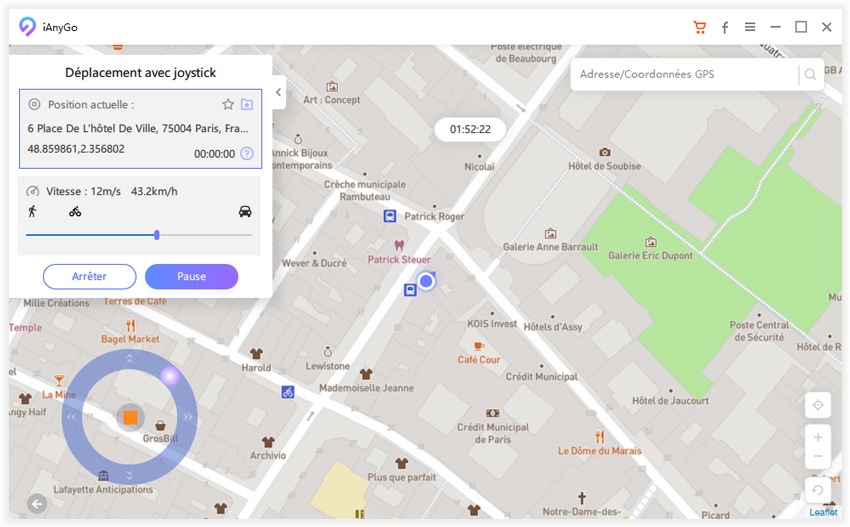Image resolution: width=850 pixels, height=527 pixels.
Task: Click the Mademoiselle Jeanne shop icon
Action: coord(366,374)
